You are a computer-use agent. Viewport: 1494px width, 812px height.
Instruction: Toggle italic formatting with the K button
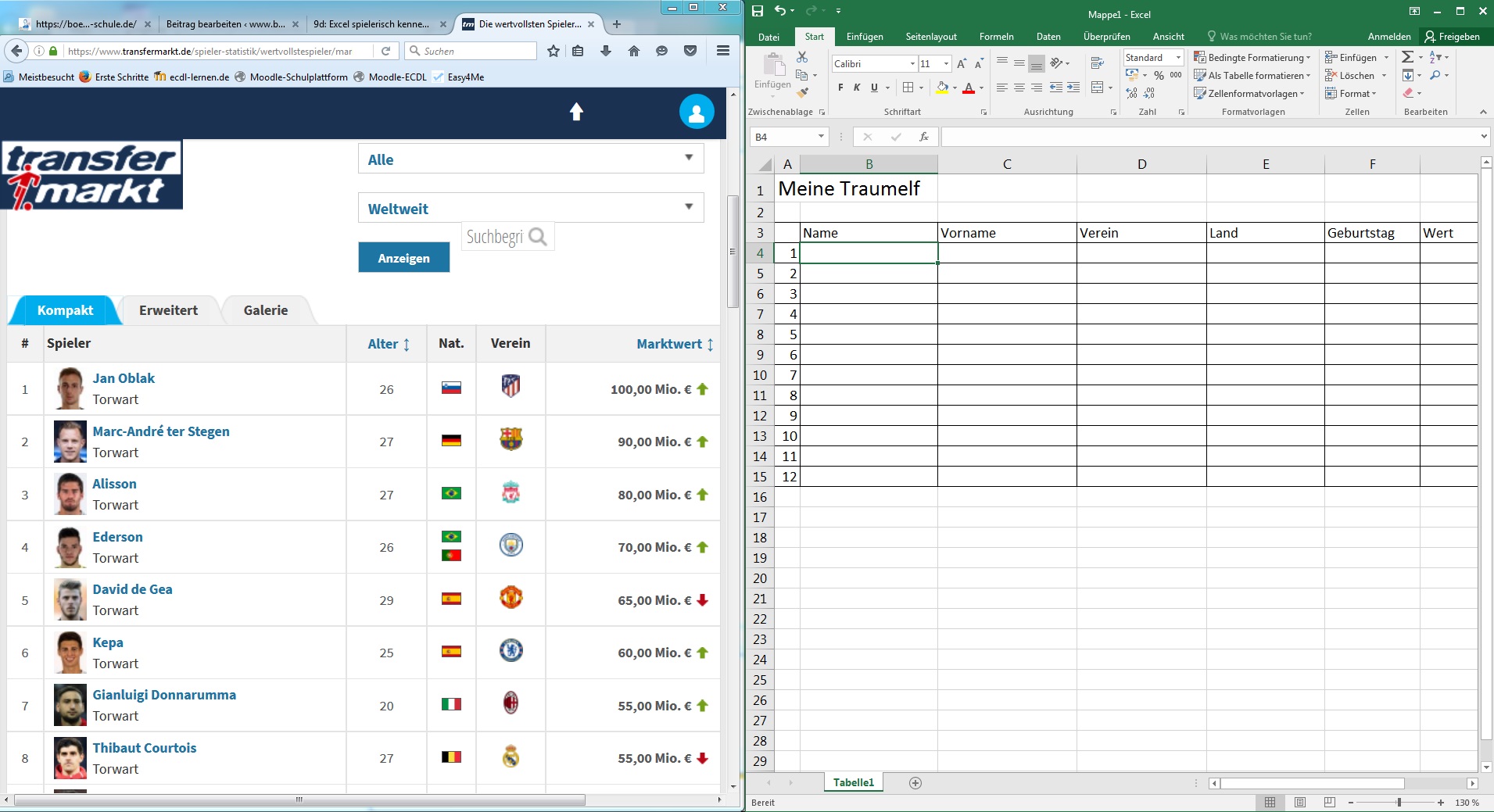click(857, 88)
